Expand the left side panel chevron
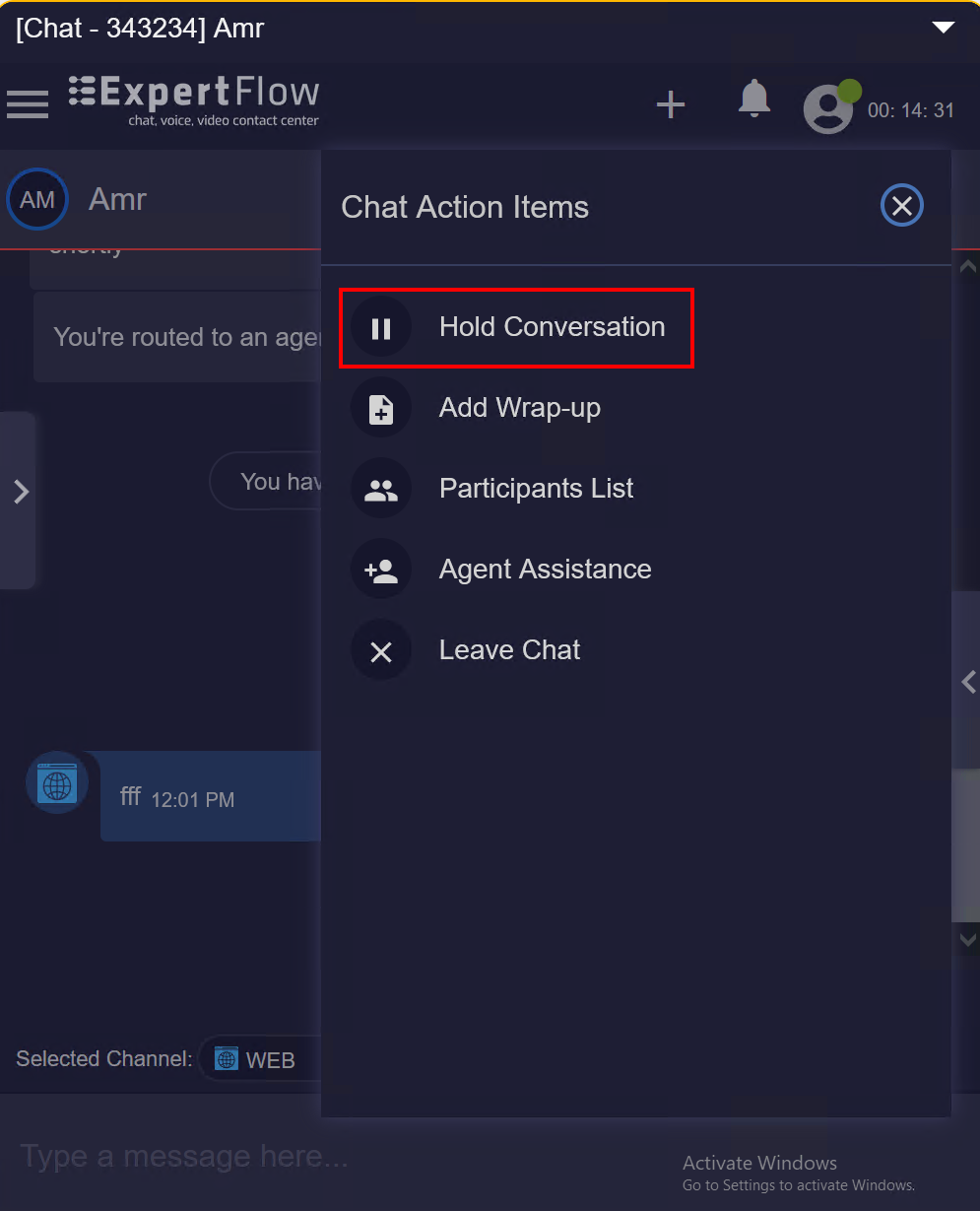 21,492
